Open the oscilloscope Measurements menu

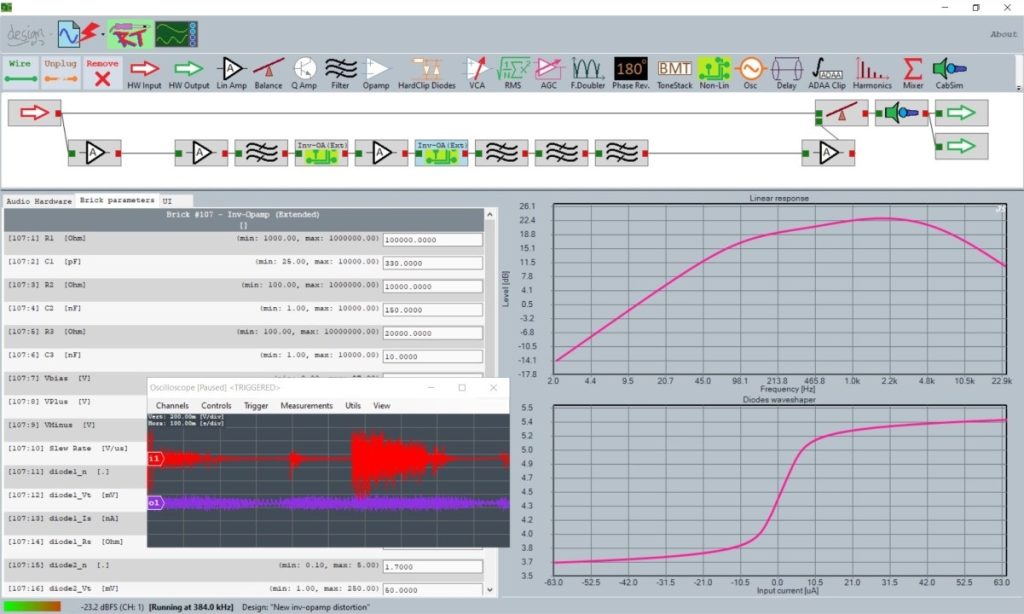point(306,406)
